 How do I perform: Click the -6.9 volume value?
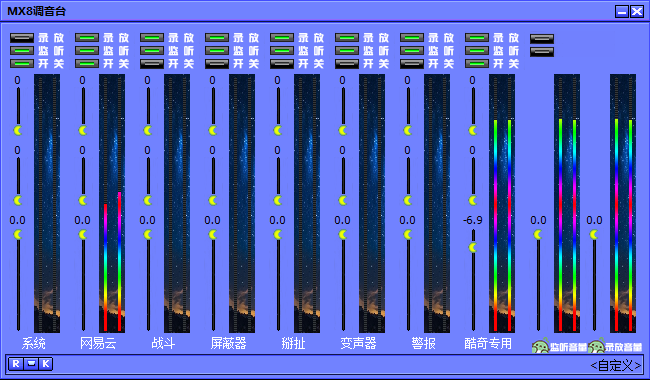pyautogui.click(x=473, y=220)
